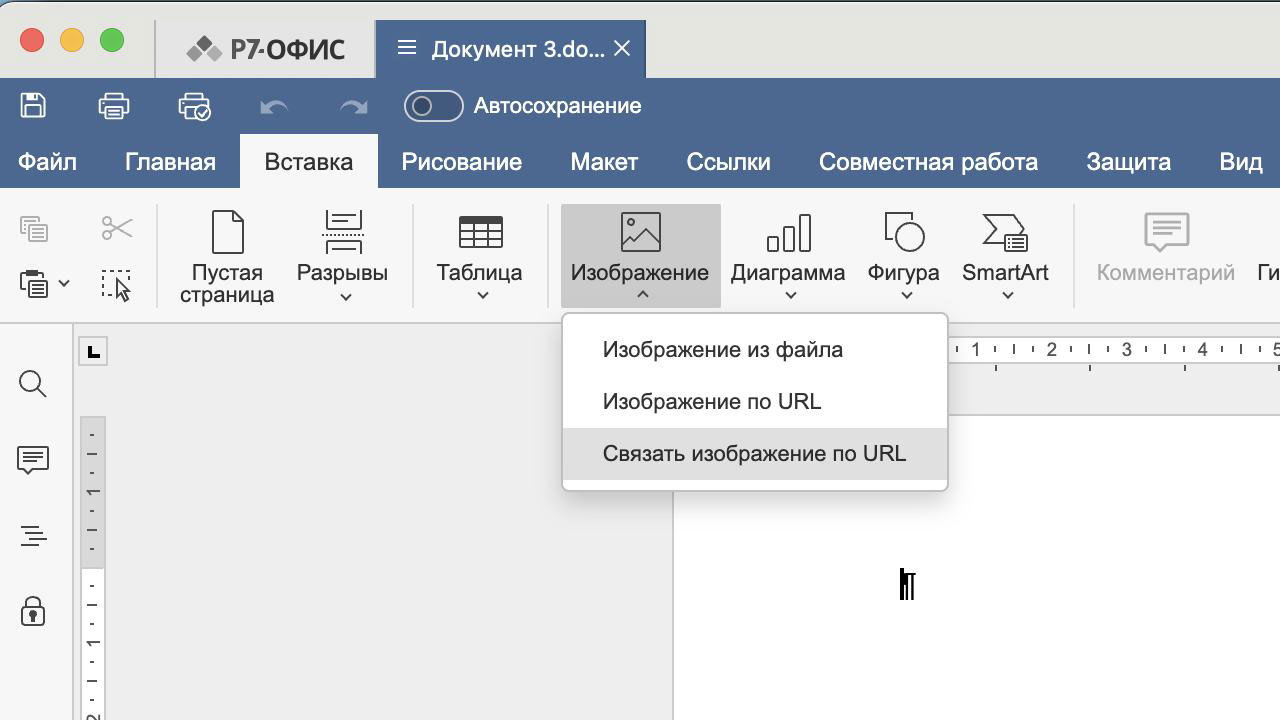1280x720 pixels.
Task: Click the Copy icon
Action: 34,229
